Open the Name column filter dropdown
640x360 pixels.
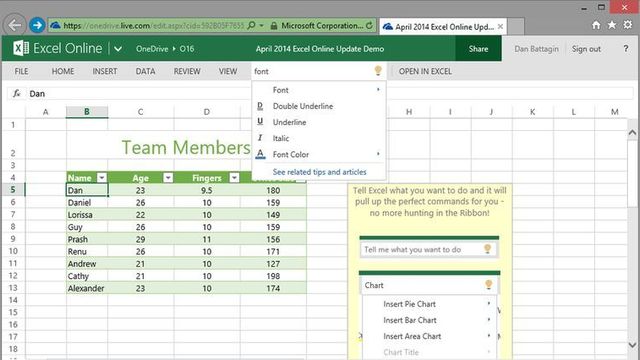coord(102,178)
